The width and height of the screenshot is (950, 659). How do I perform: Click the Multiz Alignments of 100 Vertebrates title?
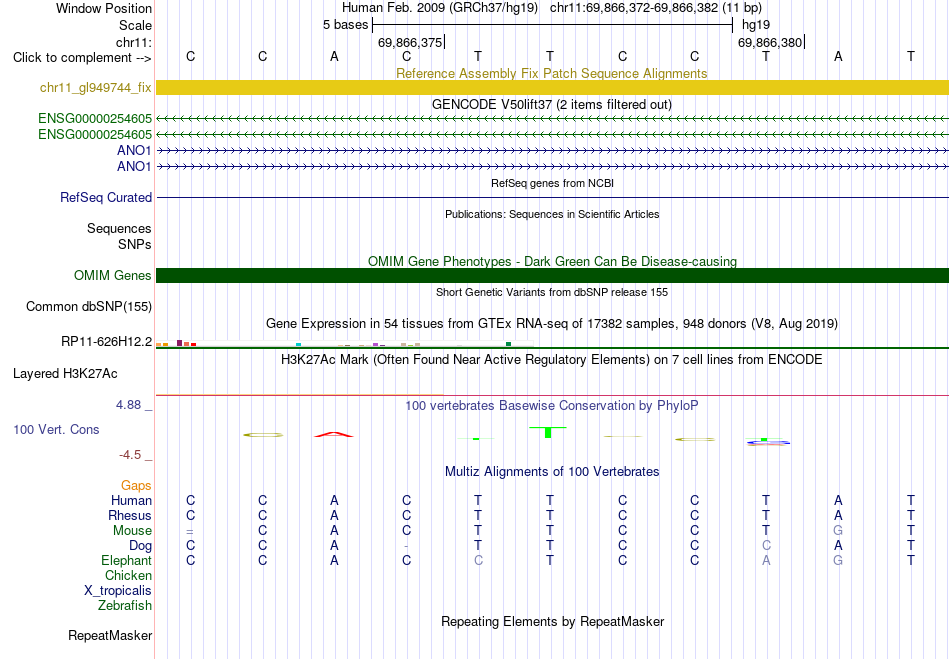[x=552, y=472]
